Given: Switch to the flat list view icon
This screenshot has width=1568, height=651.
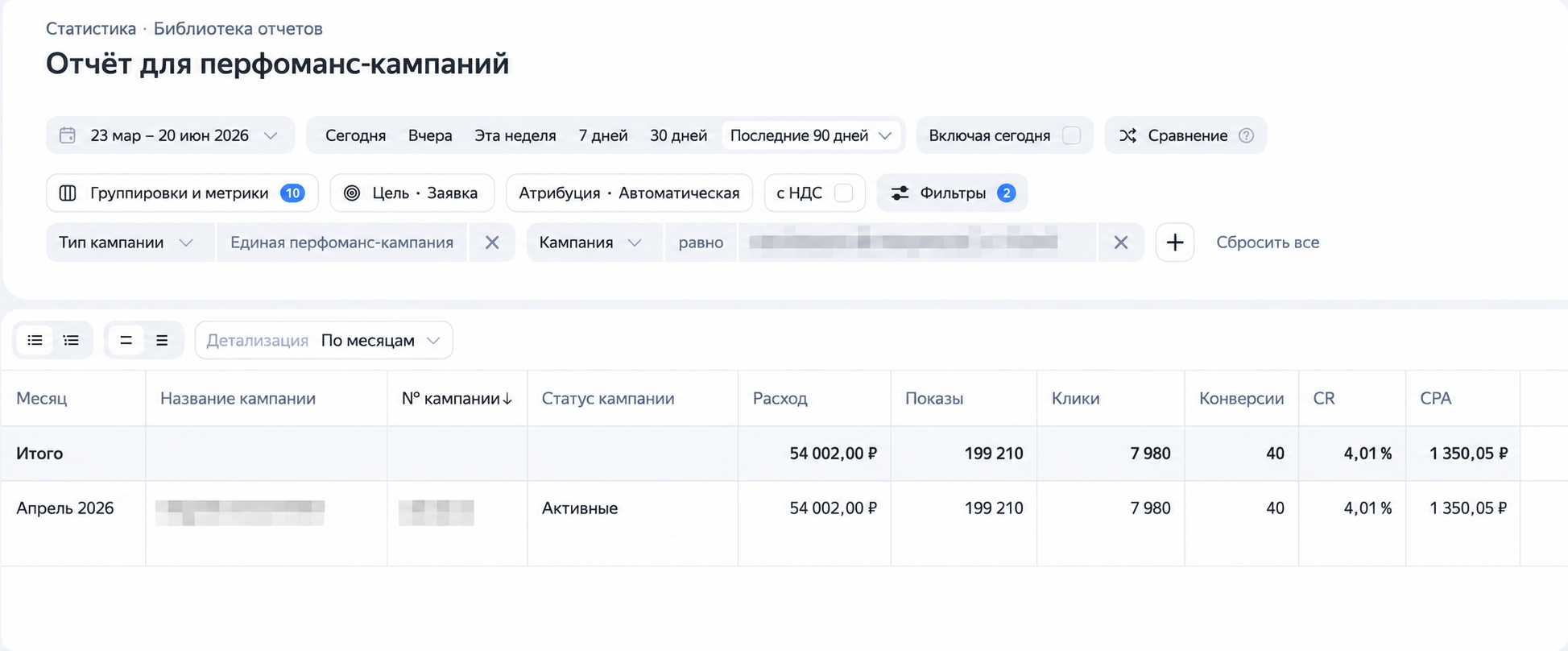Looking at the screenshot, I should (x=35, y=340).
